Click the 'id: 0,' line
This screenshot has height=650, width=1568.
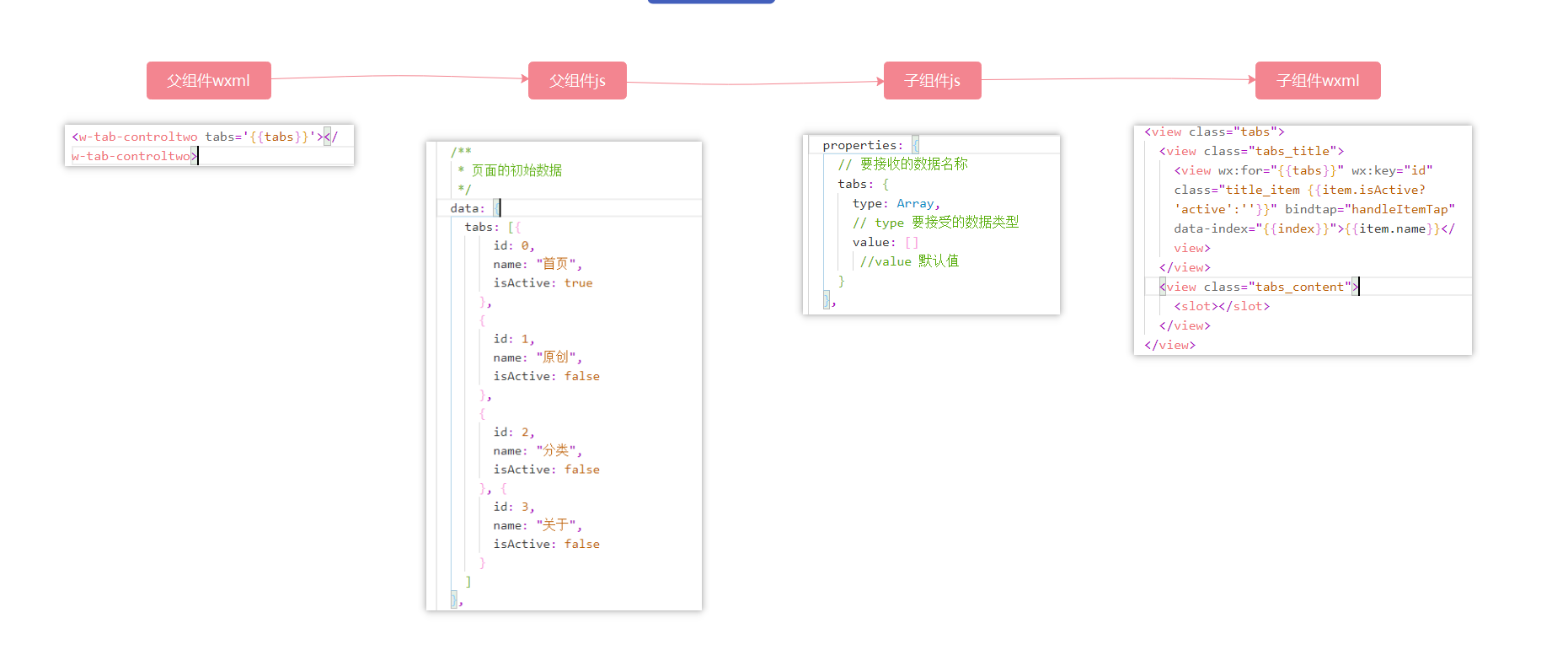pos(514,245)
